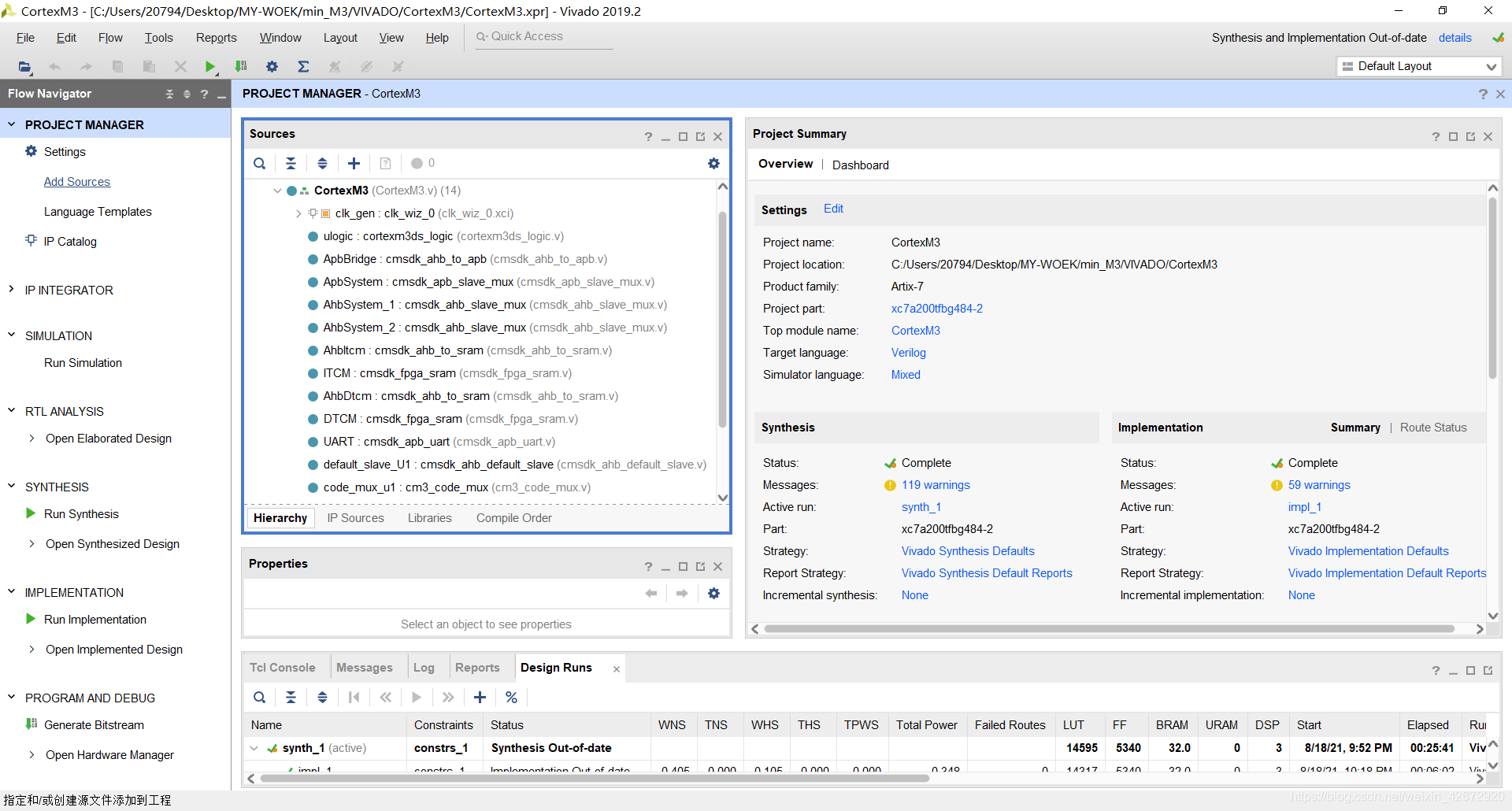The height and width of the screenshot is (811, 1512).
Task: Click Project Summary horizontal scrollbar
Action: (x=1109, y=629)
